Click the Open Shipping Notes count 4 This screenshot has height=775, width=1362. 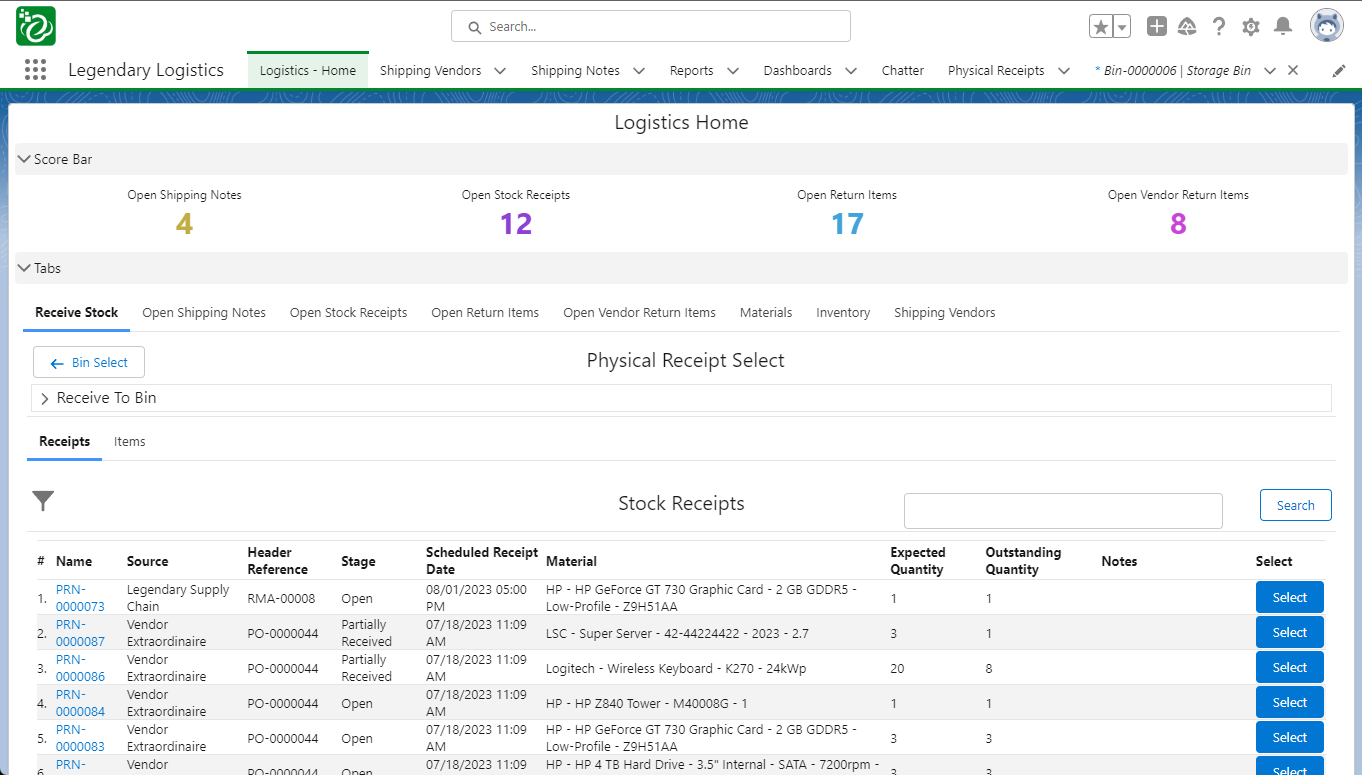tap(184, 224)
